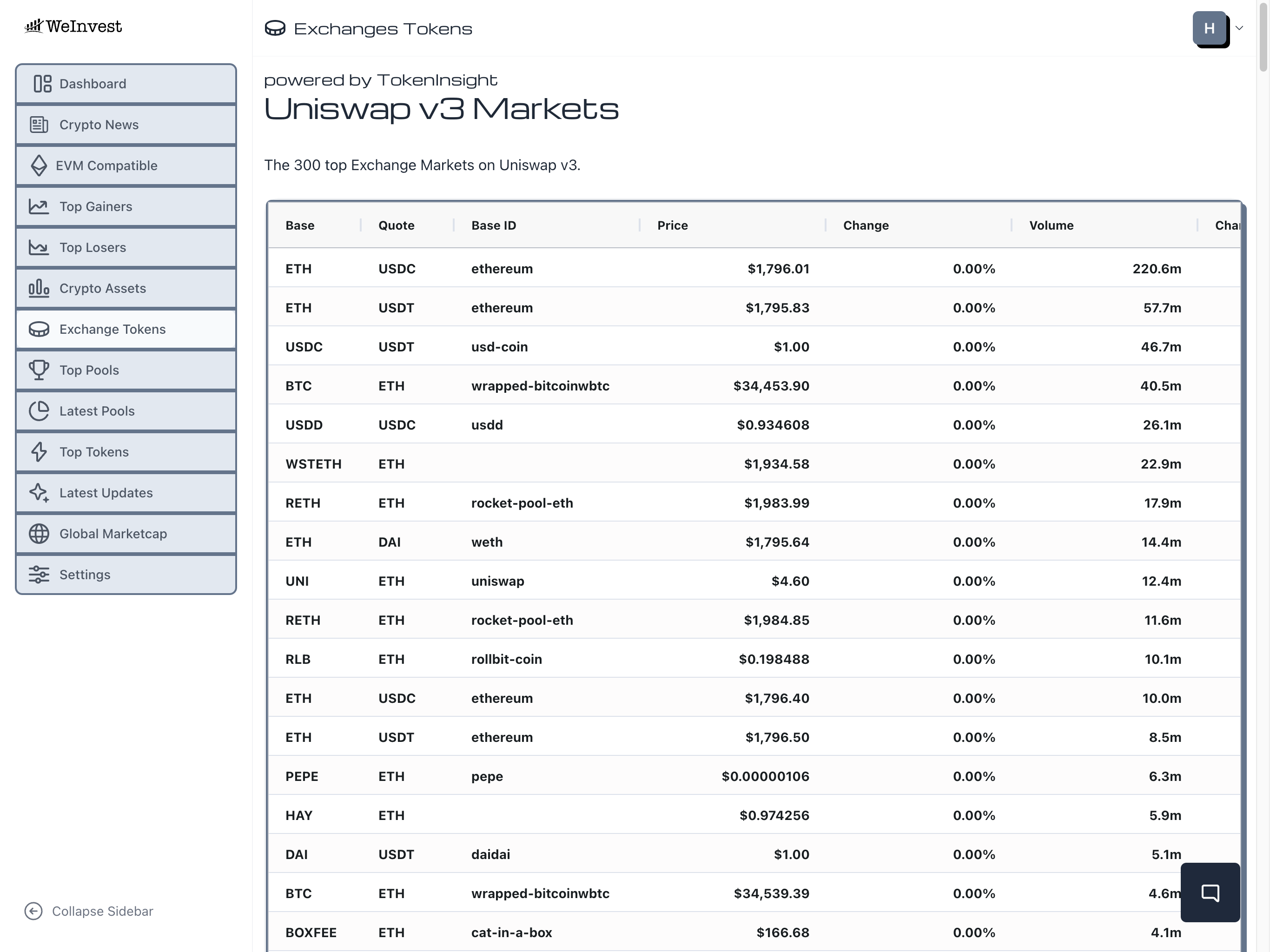Click the EVM Compatible diamond icon
This screenshot has height=952, width=1270.
(39, 165)
